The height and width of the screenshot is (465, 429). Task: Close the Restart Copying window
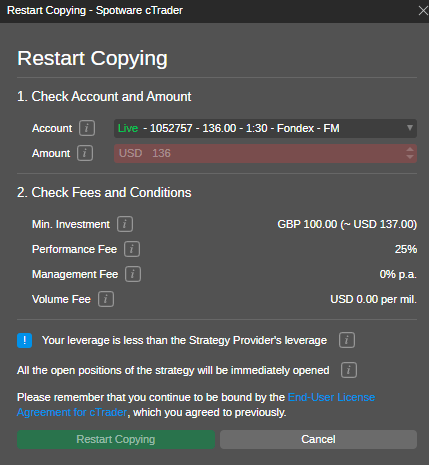(423, 11)
